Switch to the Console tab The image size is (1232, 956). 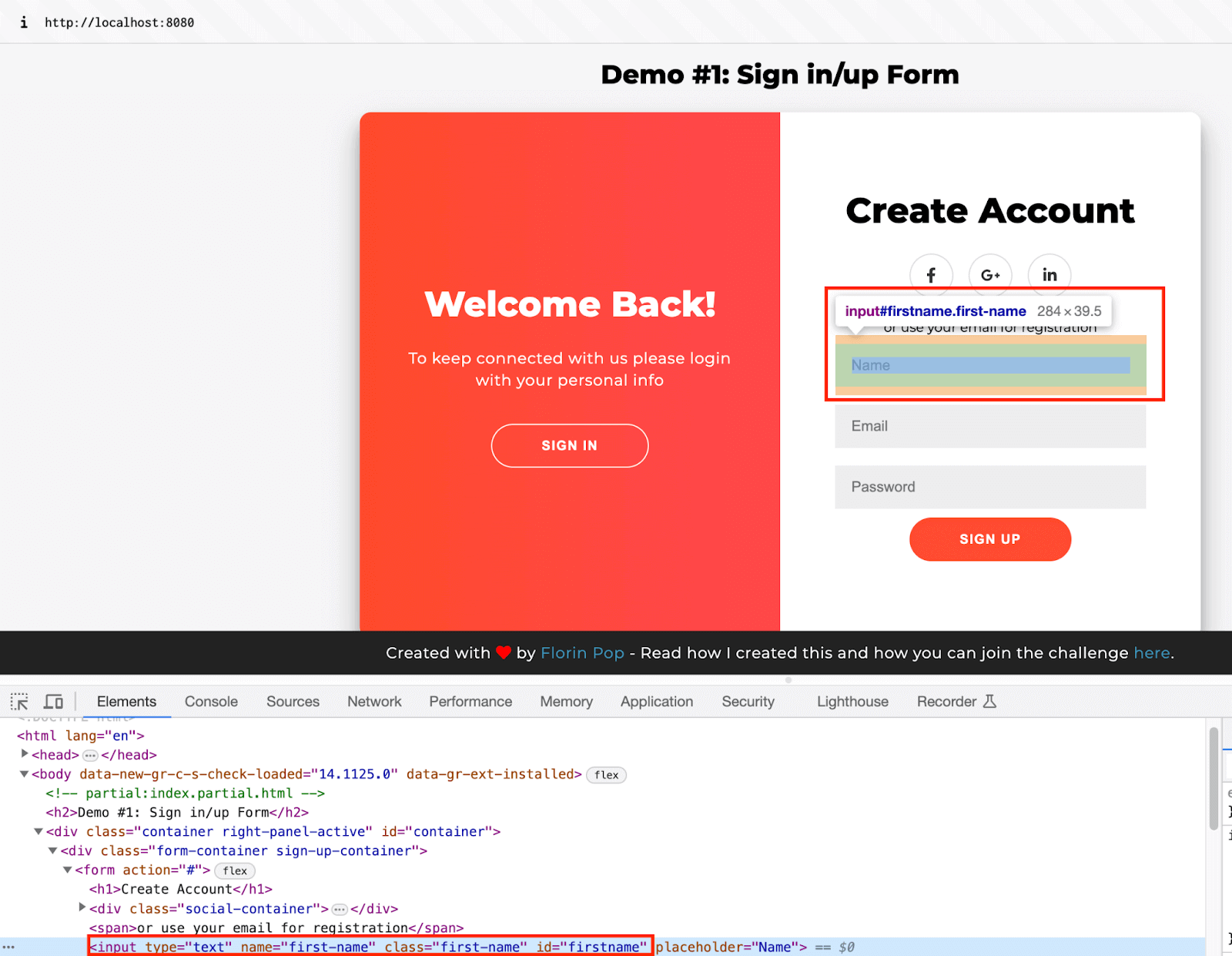point(210,701)
